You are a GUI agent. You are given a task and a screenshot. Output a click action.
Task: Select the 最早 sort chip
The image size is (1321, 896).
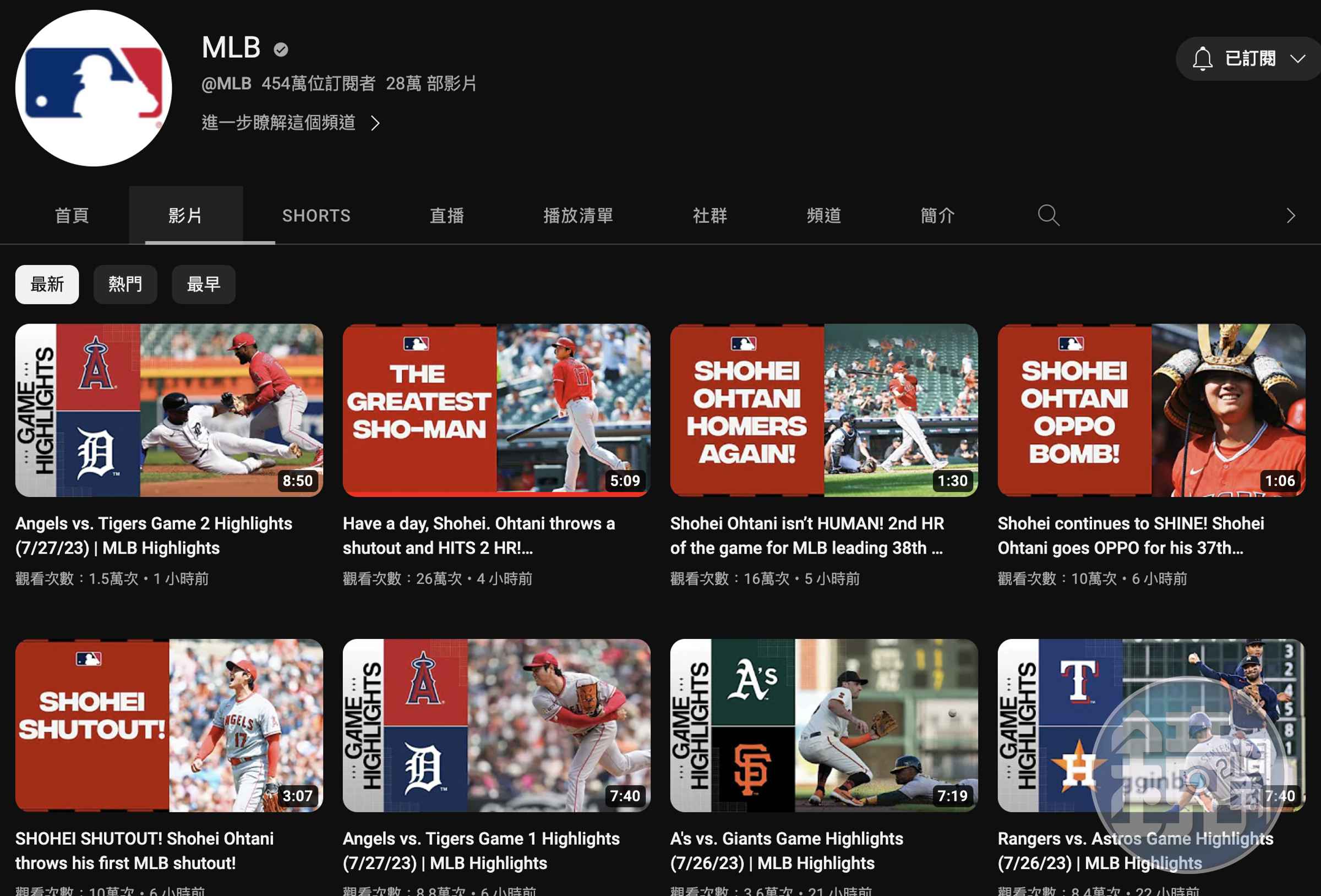pyautogui.click(x=204, y=284)
